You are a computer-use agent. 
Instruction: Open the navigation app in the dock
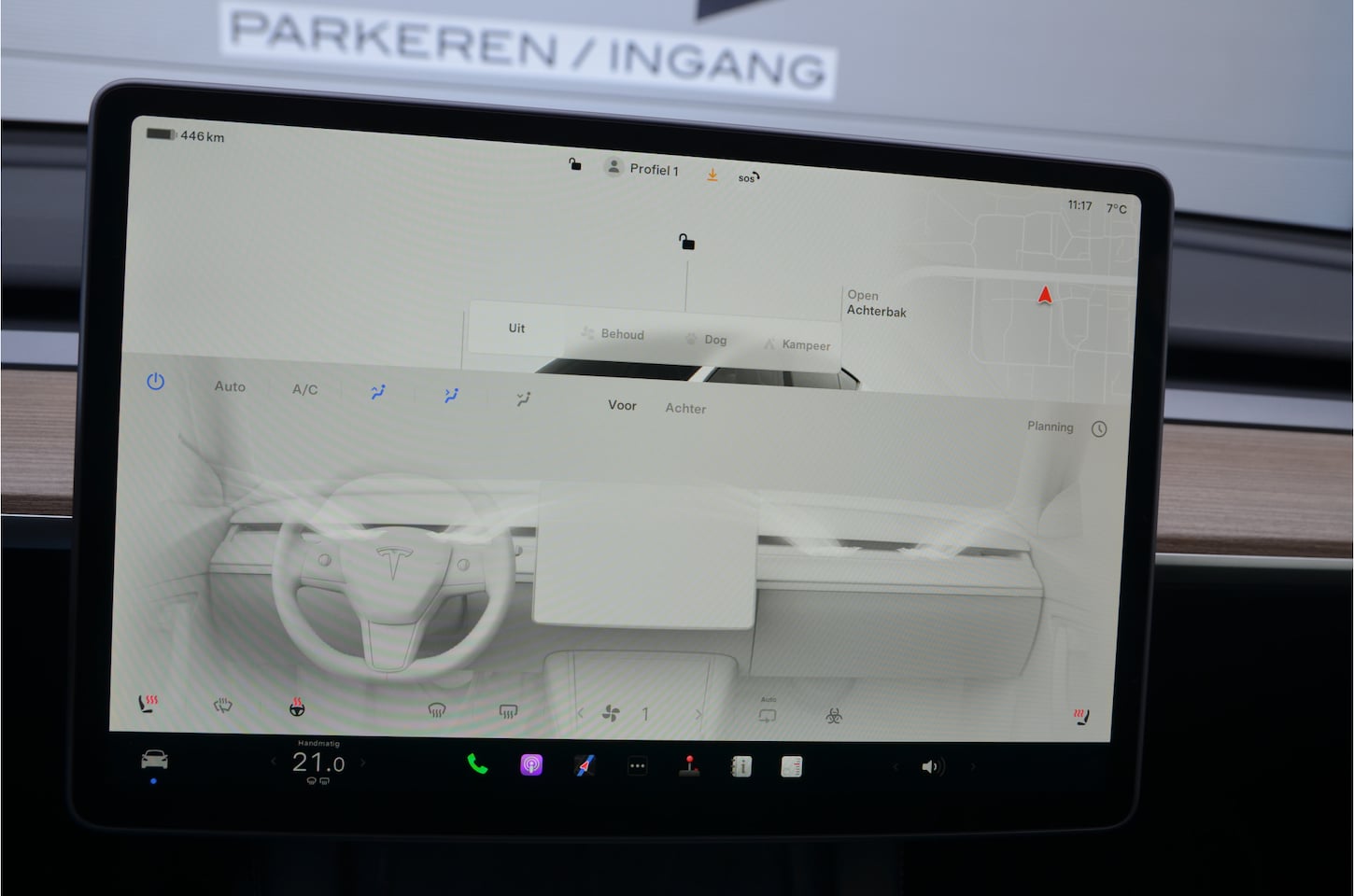tap(585, 766)
